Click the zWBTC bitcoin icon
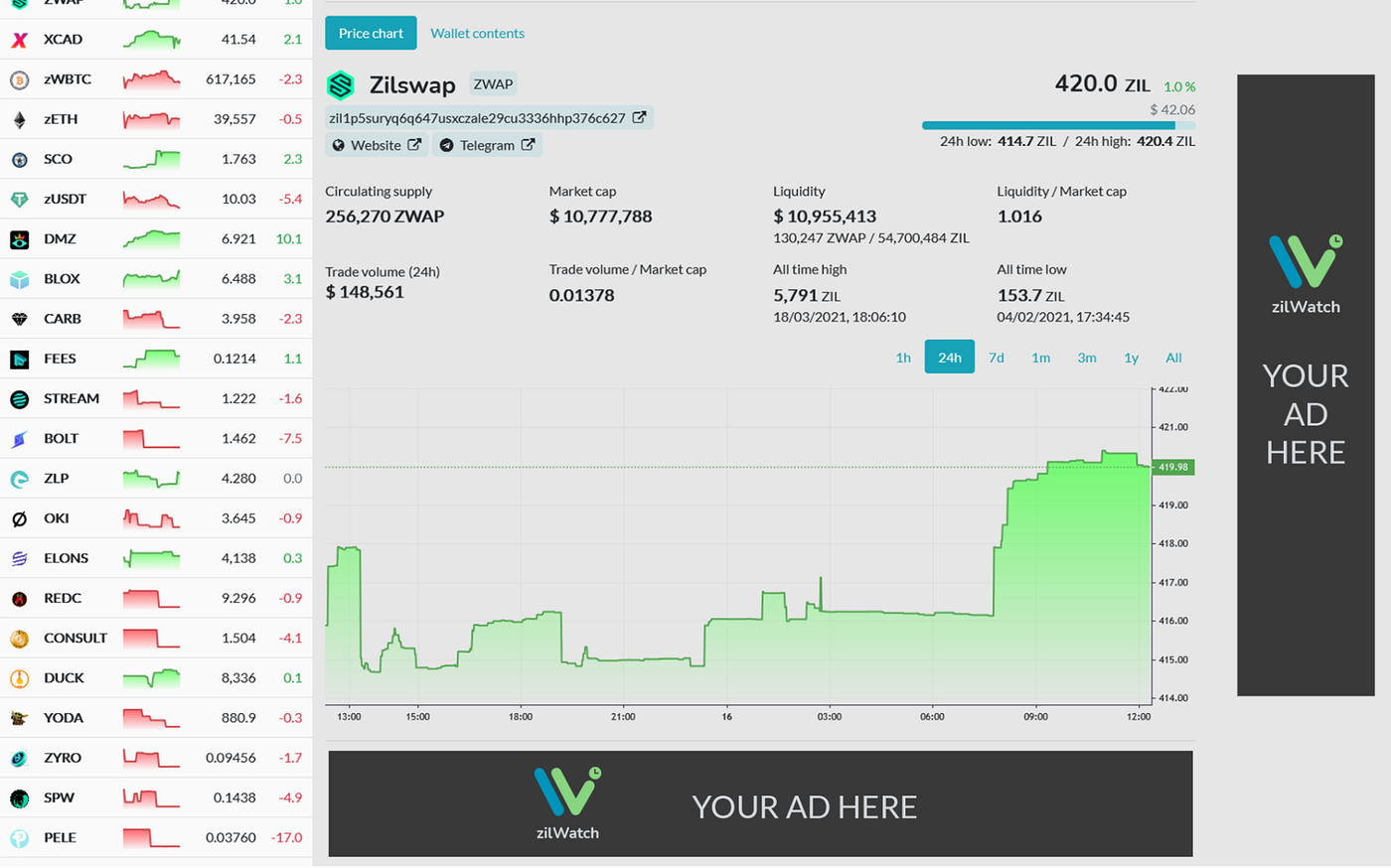The image size is (1391, 868). (x=19, y=79)
